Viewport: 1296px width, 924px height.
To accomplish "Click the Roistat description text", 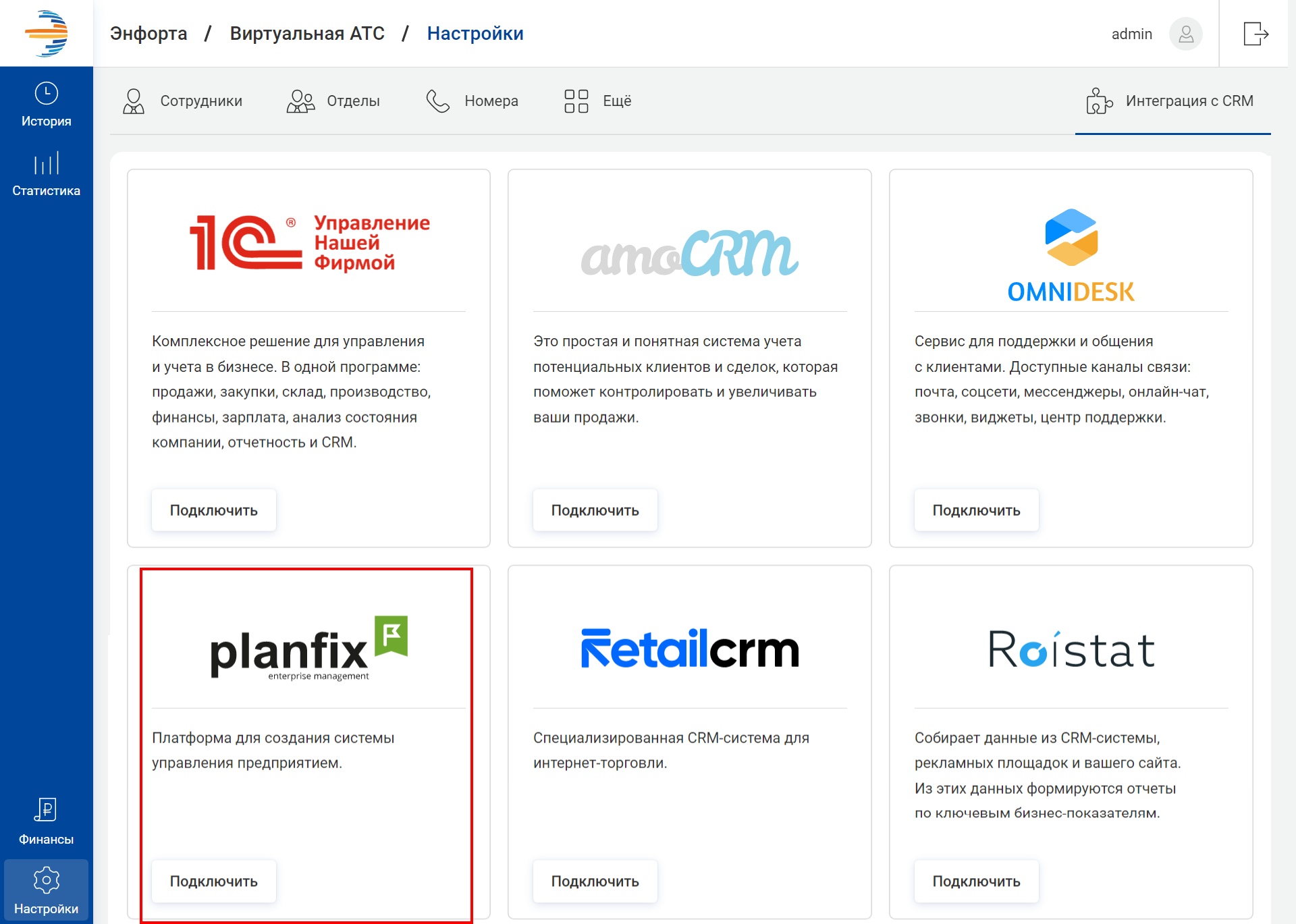I will click(x=1048, y=776).
